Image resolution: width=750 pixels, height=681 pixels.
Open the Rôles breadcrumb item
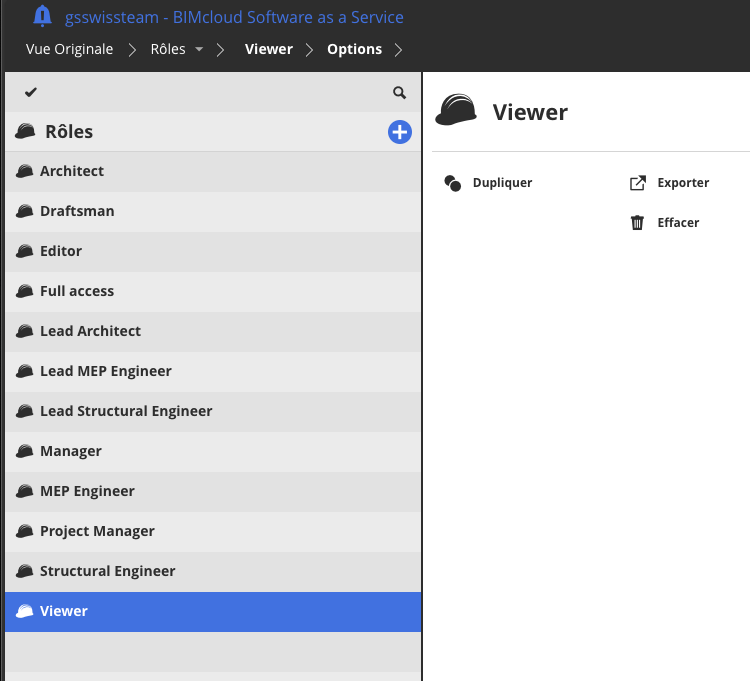coord(168,49)
